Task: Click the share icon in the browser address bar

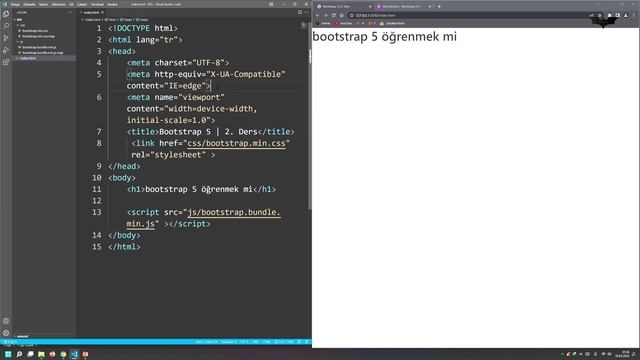Action: (591, 15)
